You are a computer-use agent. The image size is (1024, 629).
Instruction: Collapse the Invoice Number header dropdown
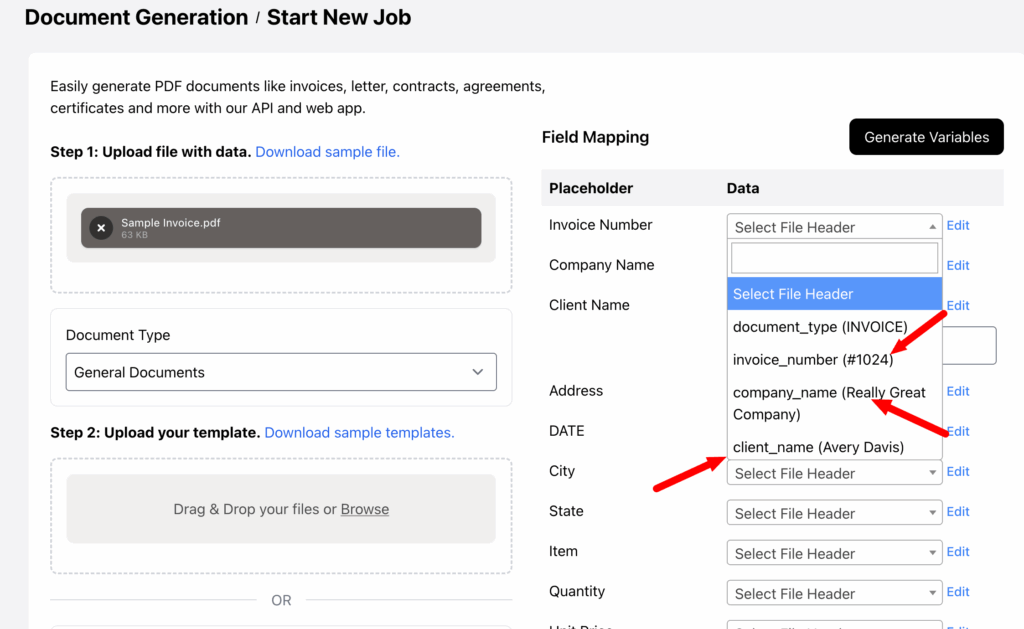coord(833,227)
